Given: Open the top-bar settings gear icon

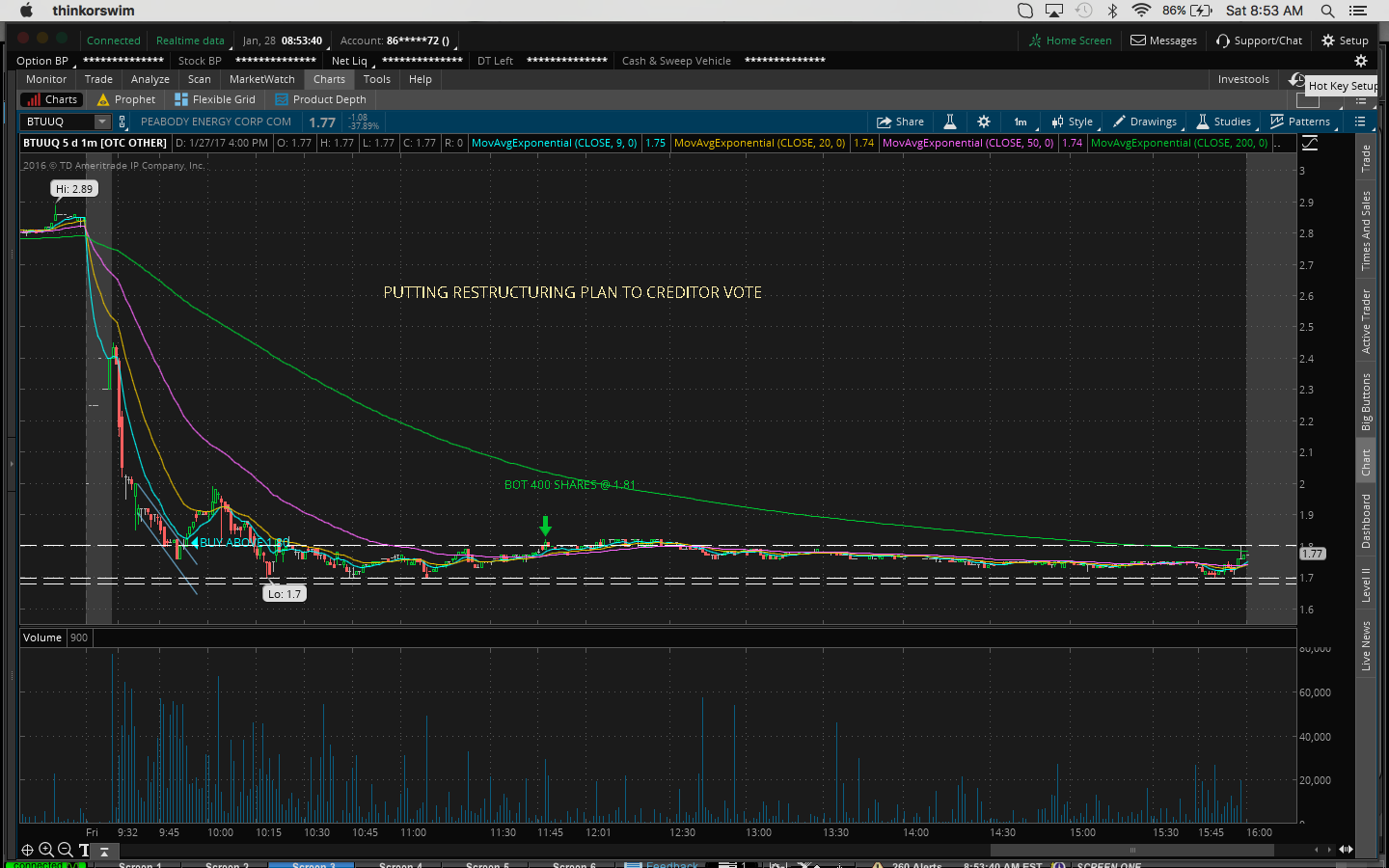Looking at the screenshot, I should [1361, 61].
